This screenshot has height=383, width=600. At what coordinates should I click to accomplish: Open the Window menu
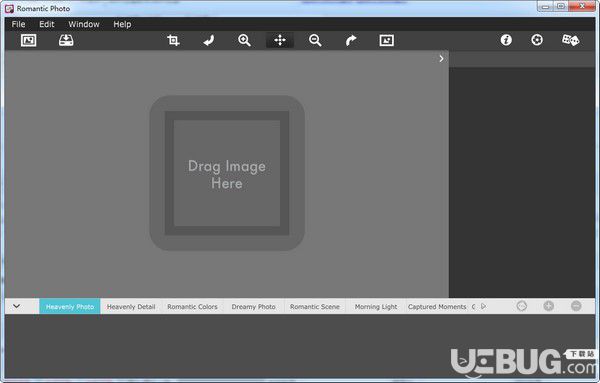pos(84,24)
